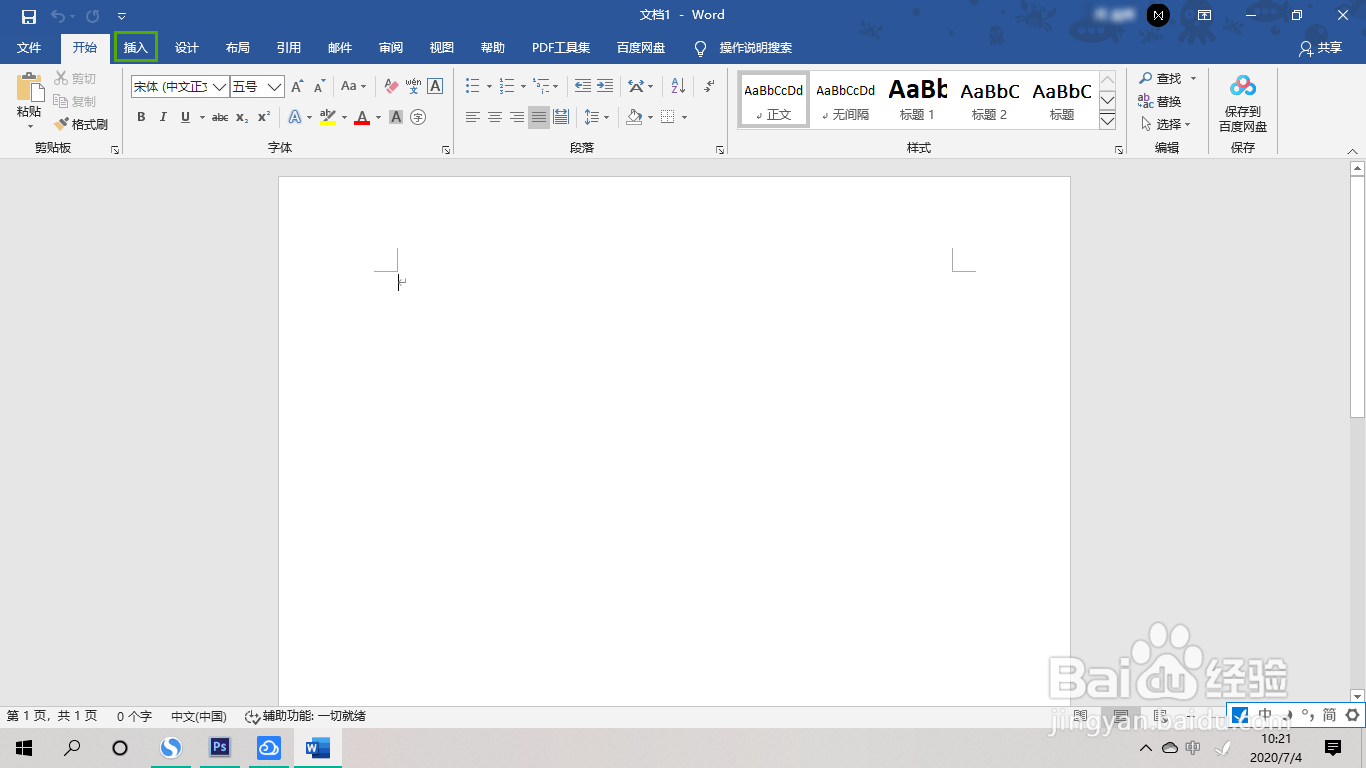Image resolution: width=1366 pixels, height=768 pixels.
Task: Click the vertical scrollbar down arrow
Action: 1357,696
